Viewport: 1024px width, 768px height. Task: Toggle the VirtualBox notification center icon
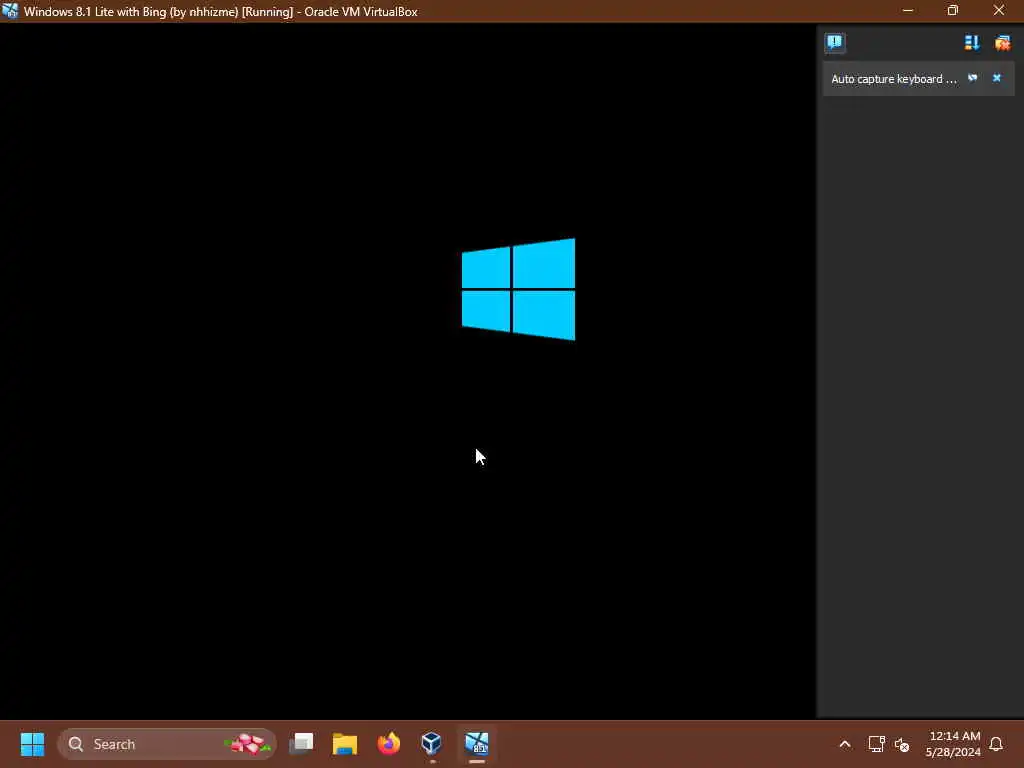click(835, 42)
